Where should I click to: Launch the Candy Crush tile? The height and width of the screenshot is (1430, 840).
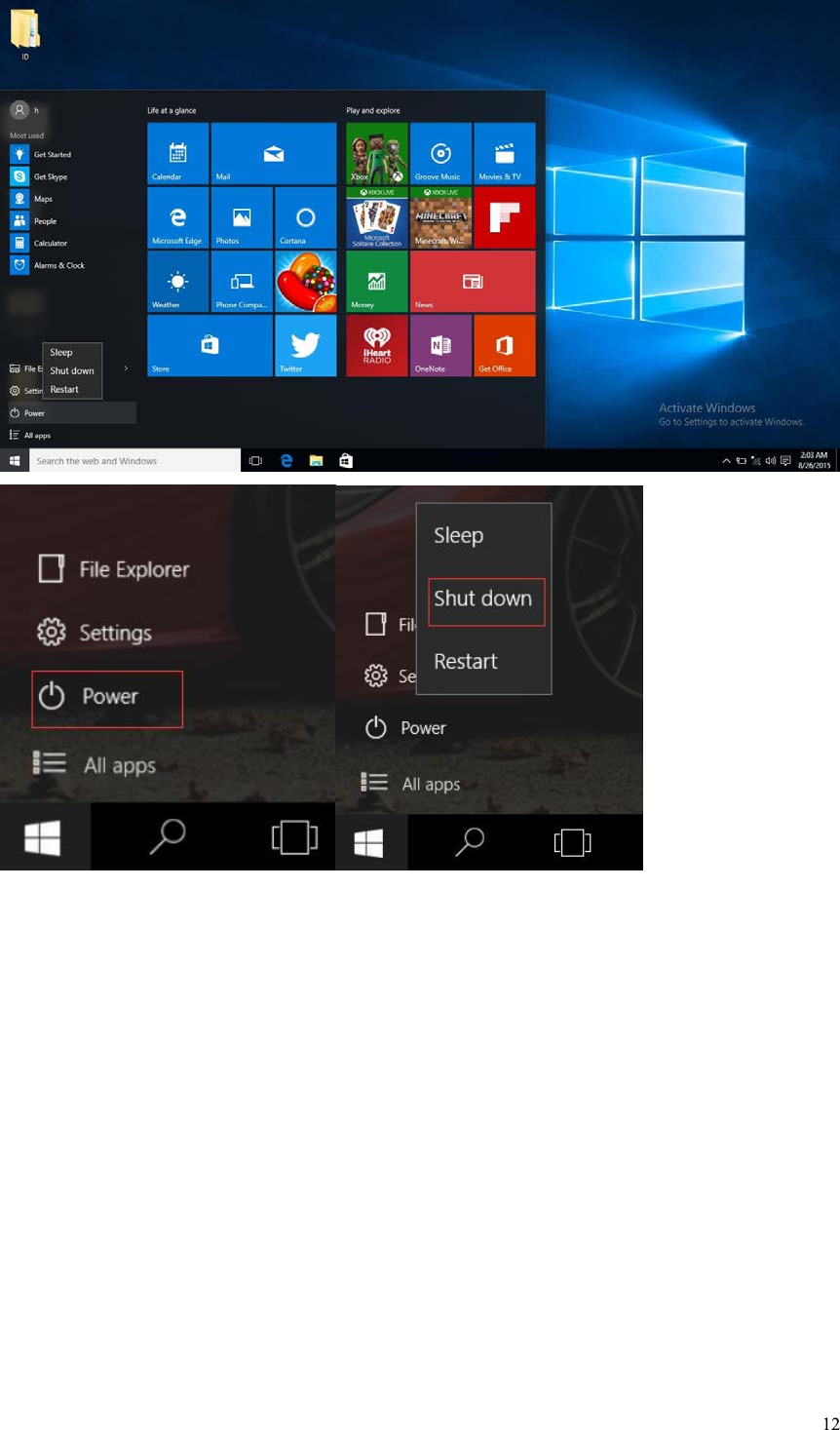pyautogui.click(x=306, y=282)
